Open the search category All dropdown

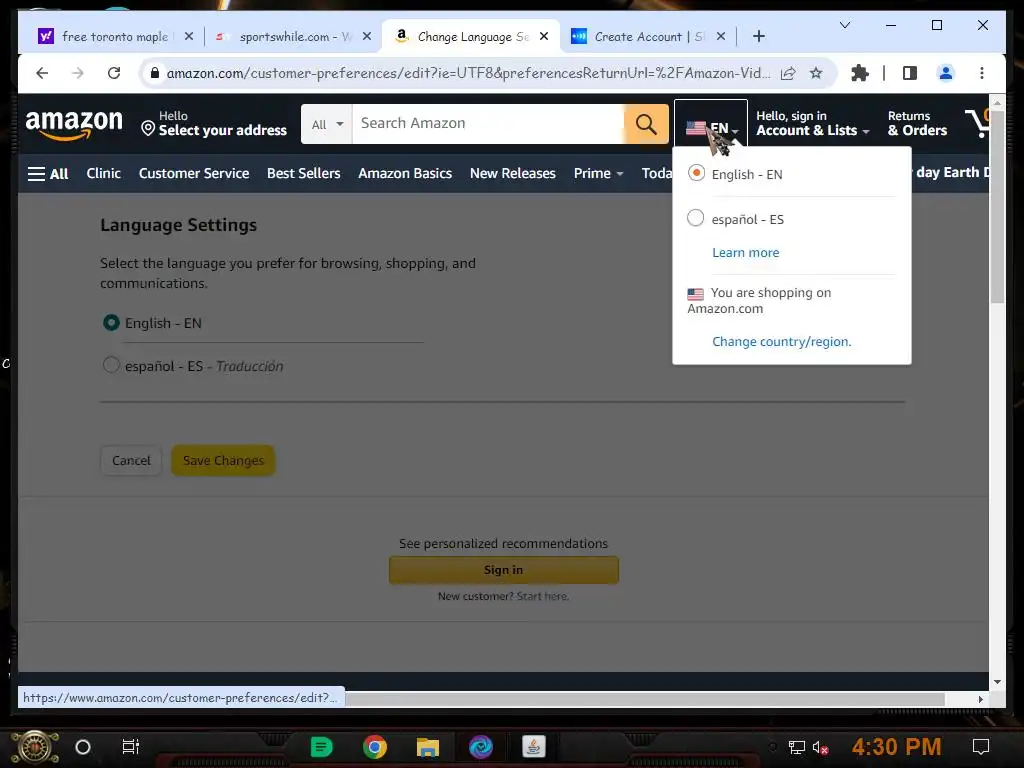click(x=327, y=124)
